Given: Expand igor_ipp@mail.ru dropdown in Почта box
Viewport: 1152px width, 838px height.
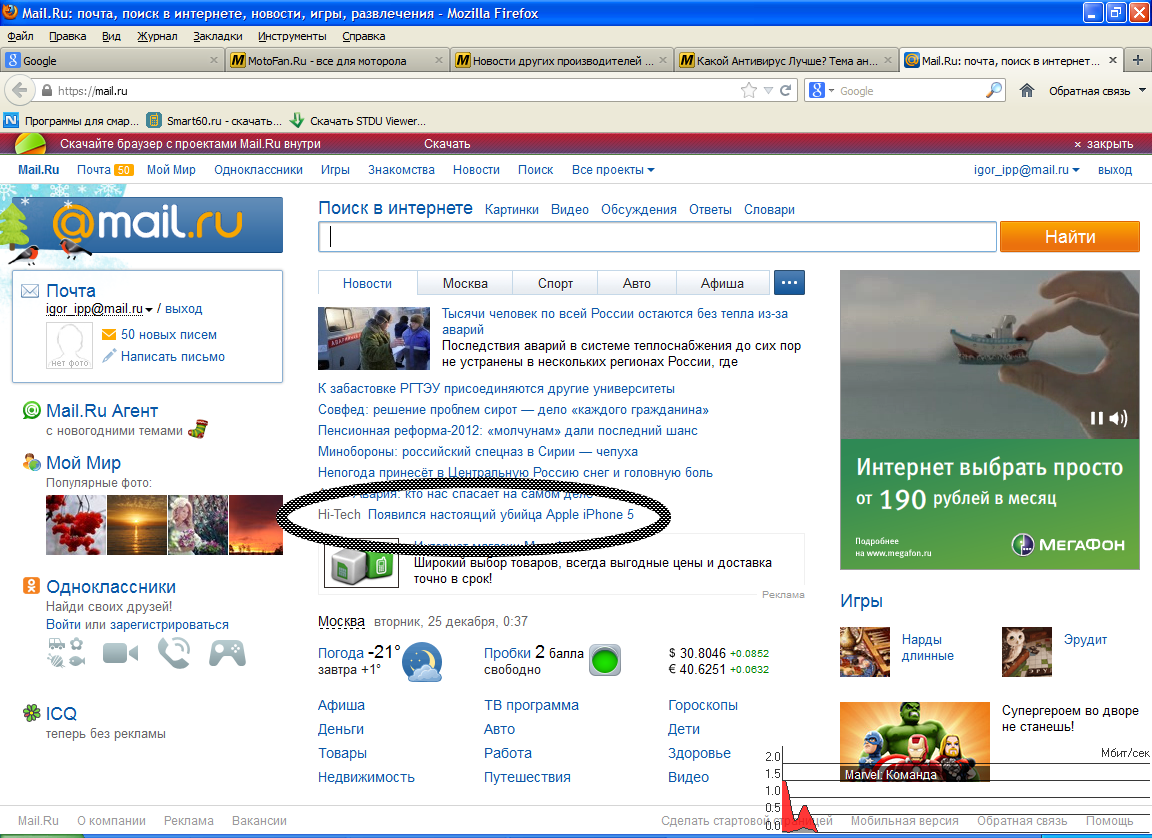Looking at the screenshot, I should tap(148, 309).
